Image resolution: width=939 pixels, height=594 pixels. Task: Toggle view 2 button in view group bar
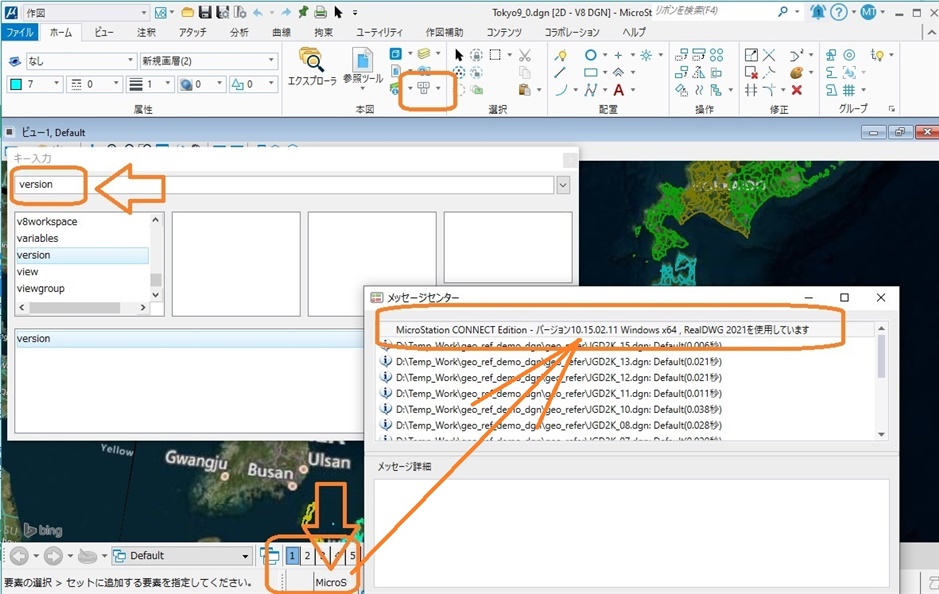click(307, 556)
